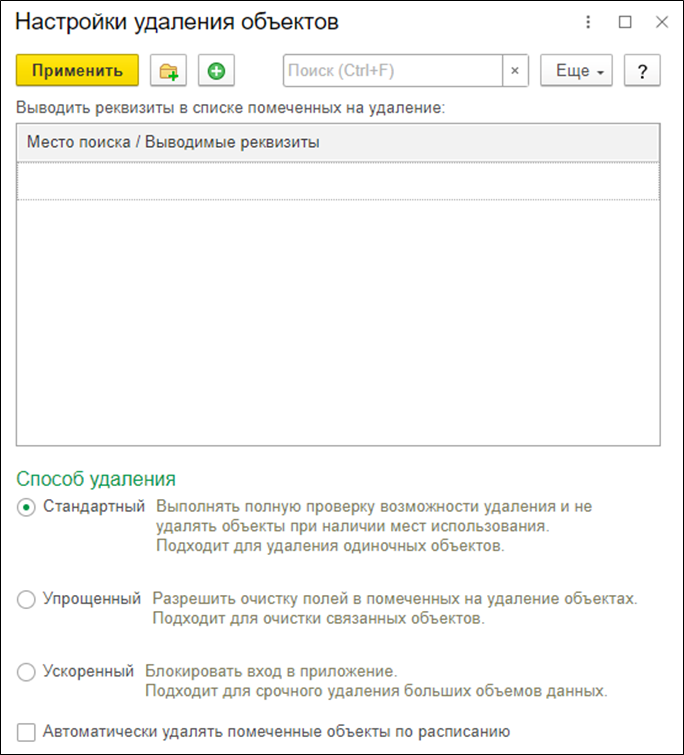Viewport: 684px width, 755px height.
Task: Open the three-dot window menu in title bar
Action: pyautogui.click(x=588, y=21)
